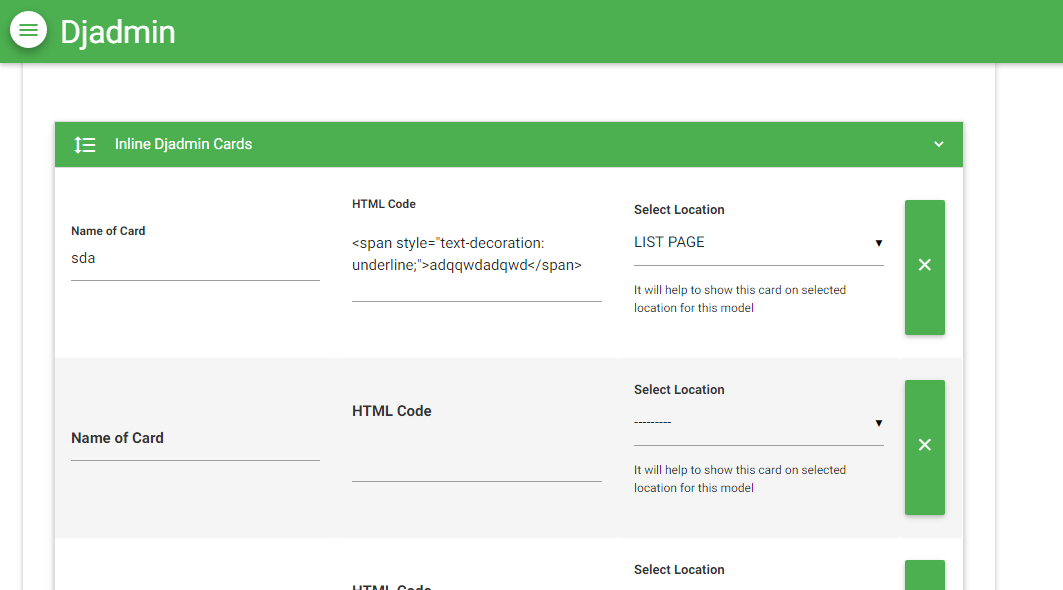Click the Select Location label in first row
The width and height of the screenshot is (1063, 590).
[x=679, y=210]
